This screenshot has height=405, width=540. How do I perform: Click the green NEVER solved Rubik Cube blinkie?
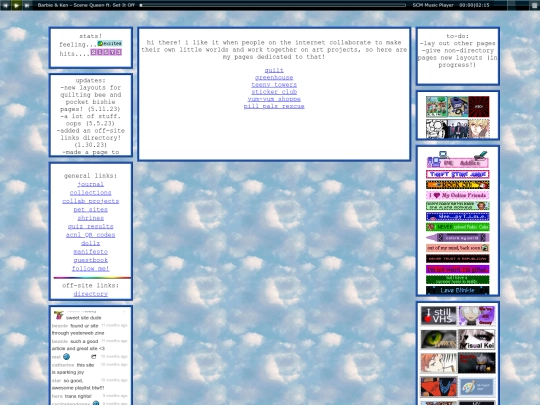click(x=458, y=227)
